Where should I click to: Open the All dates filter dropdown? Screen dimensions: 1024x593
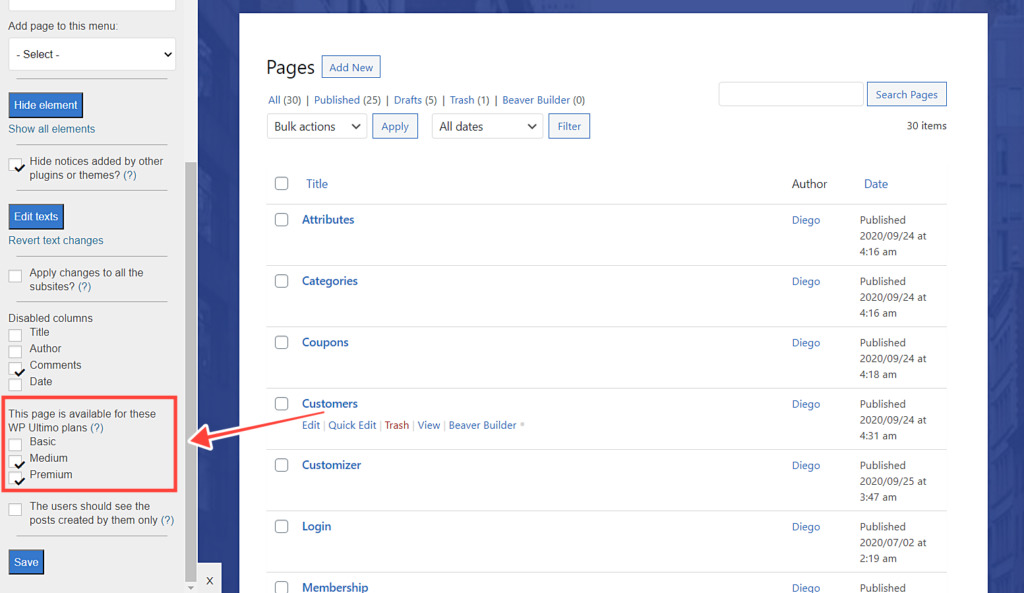coord(487,126)
